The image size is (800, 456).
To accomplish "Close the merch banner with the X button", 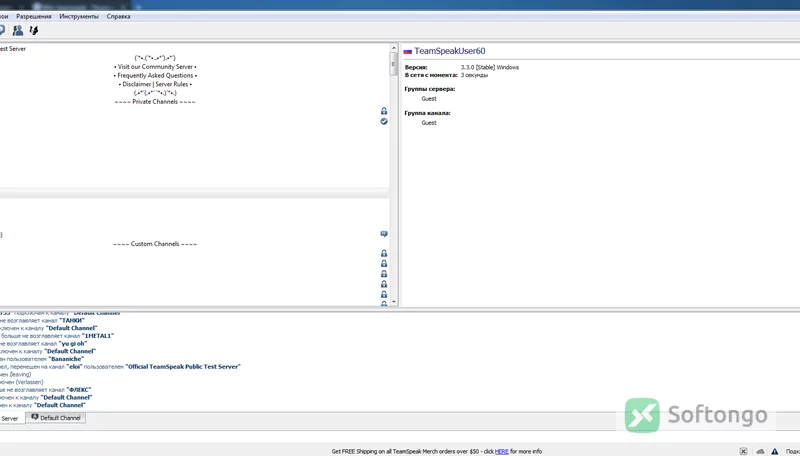I will pos(743,451).
